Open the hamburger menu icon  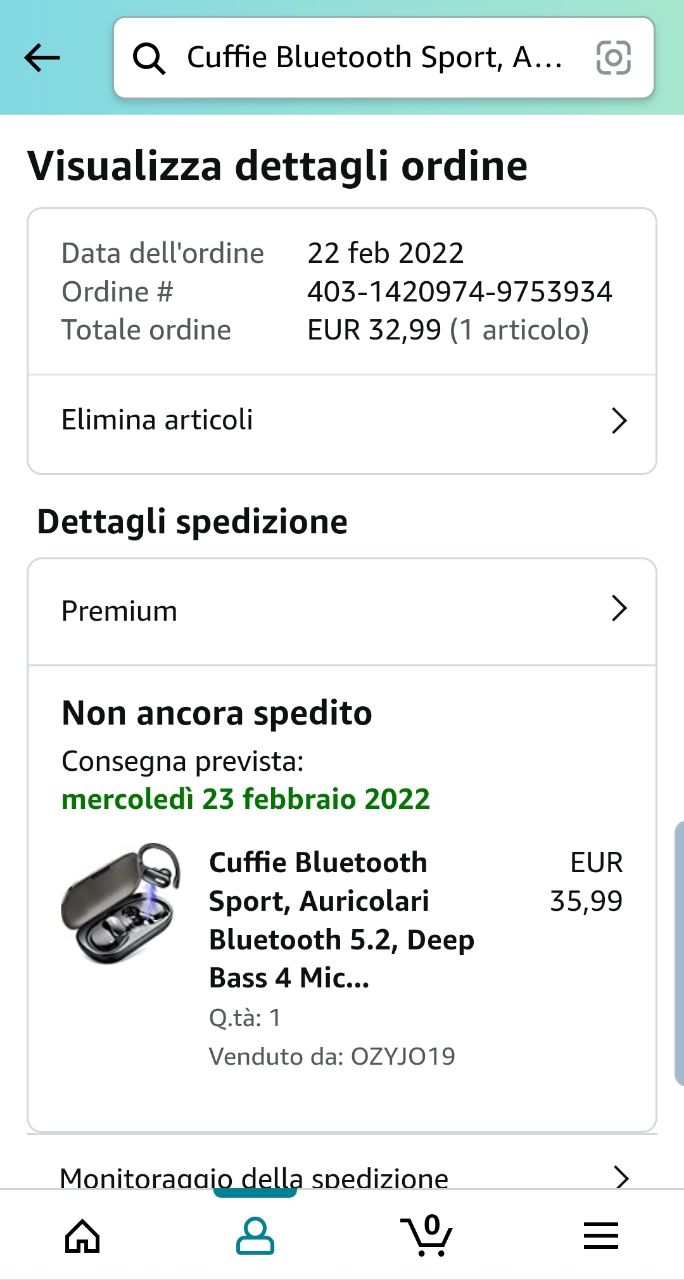click(x=600, y=1237)
